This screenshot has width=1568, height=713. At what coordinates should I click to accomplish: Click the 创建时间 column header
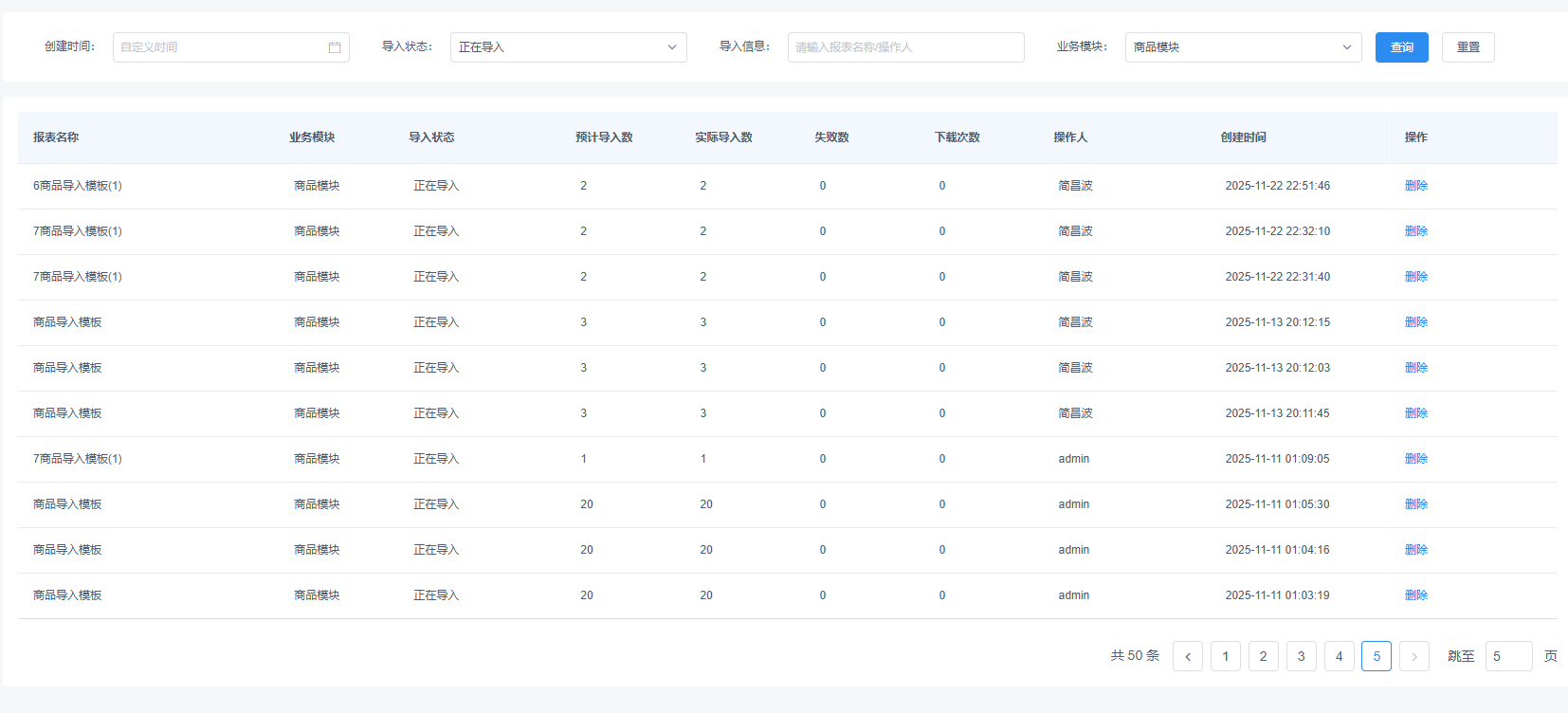[1243, 137]
